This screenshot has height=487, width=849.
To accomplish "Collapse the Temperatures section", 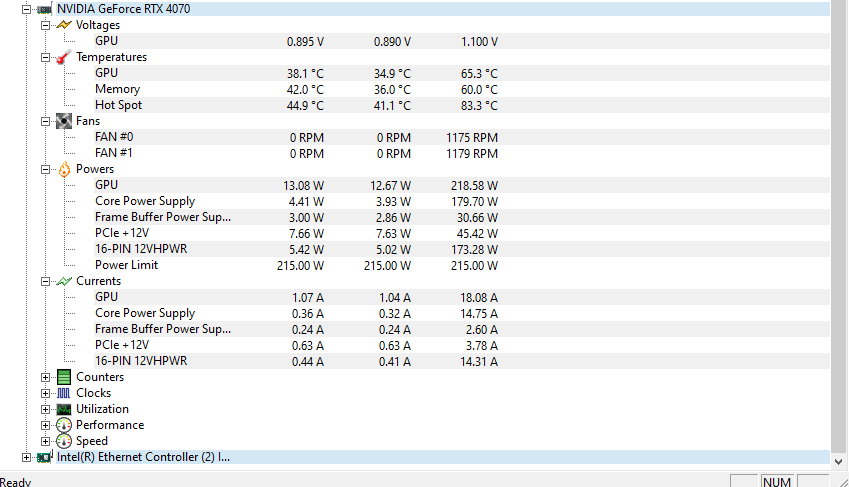I will pyautogui.click(x=45, y=57).
